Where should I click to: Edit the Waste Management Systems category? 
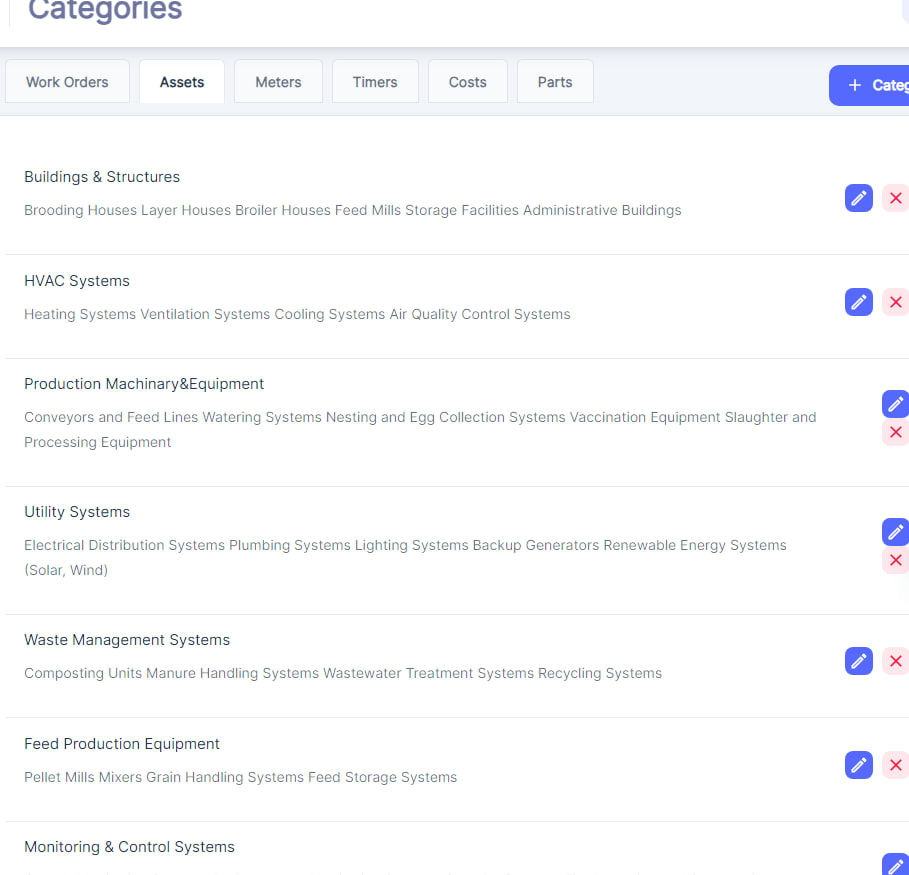pyautogui.click(x=859, y=661)
